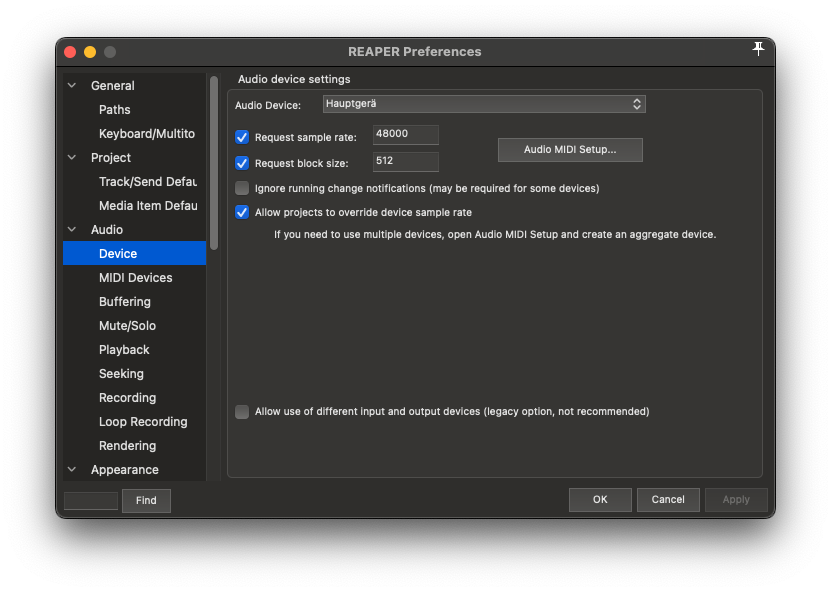Click the Find button
This screenshot has height=592, width=831.
click(146, 500)
